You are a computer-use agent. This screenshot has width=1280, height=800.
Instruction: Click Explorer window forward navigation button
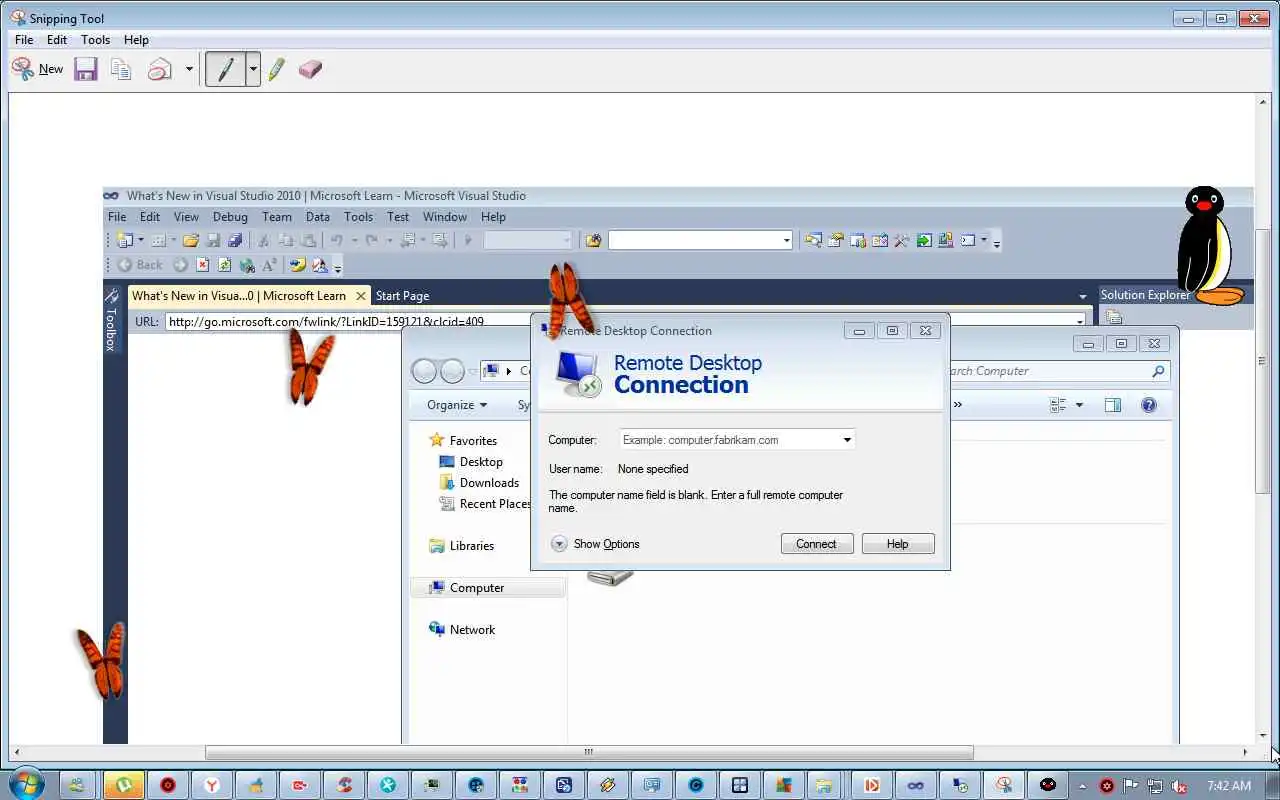[x=452, y=371]
